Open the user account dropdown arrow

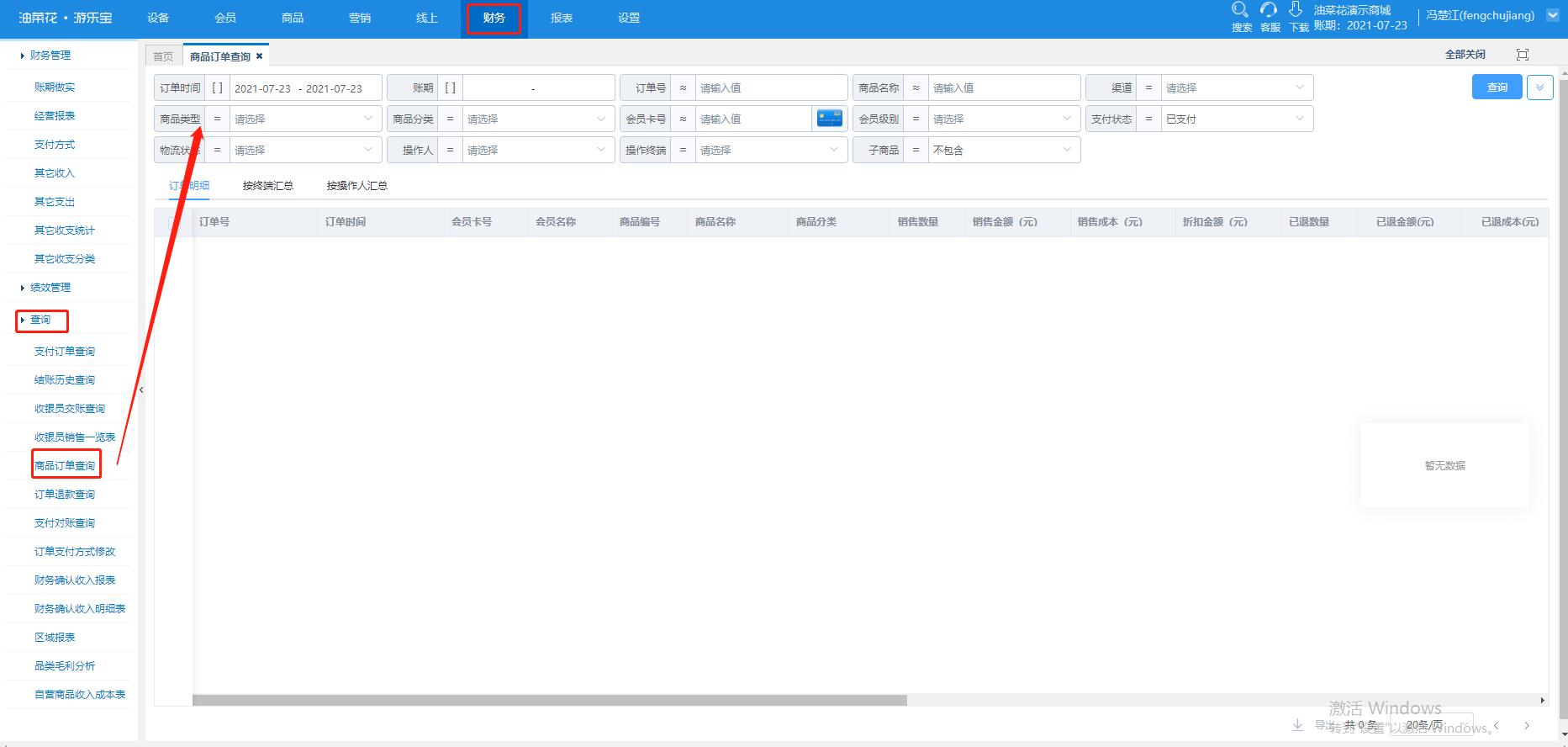(1553, 15)
